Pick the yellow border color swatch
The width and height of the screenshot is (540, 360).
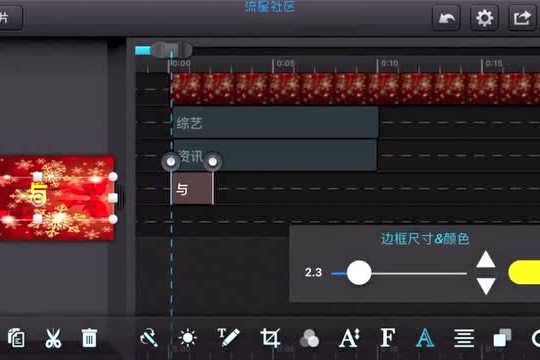click(524, 272)
